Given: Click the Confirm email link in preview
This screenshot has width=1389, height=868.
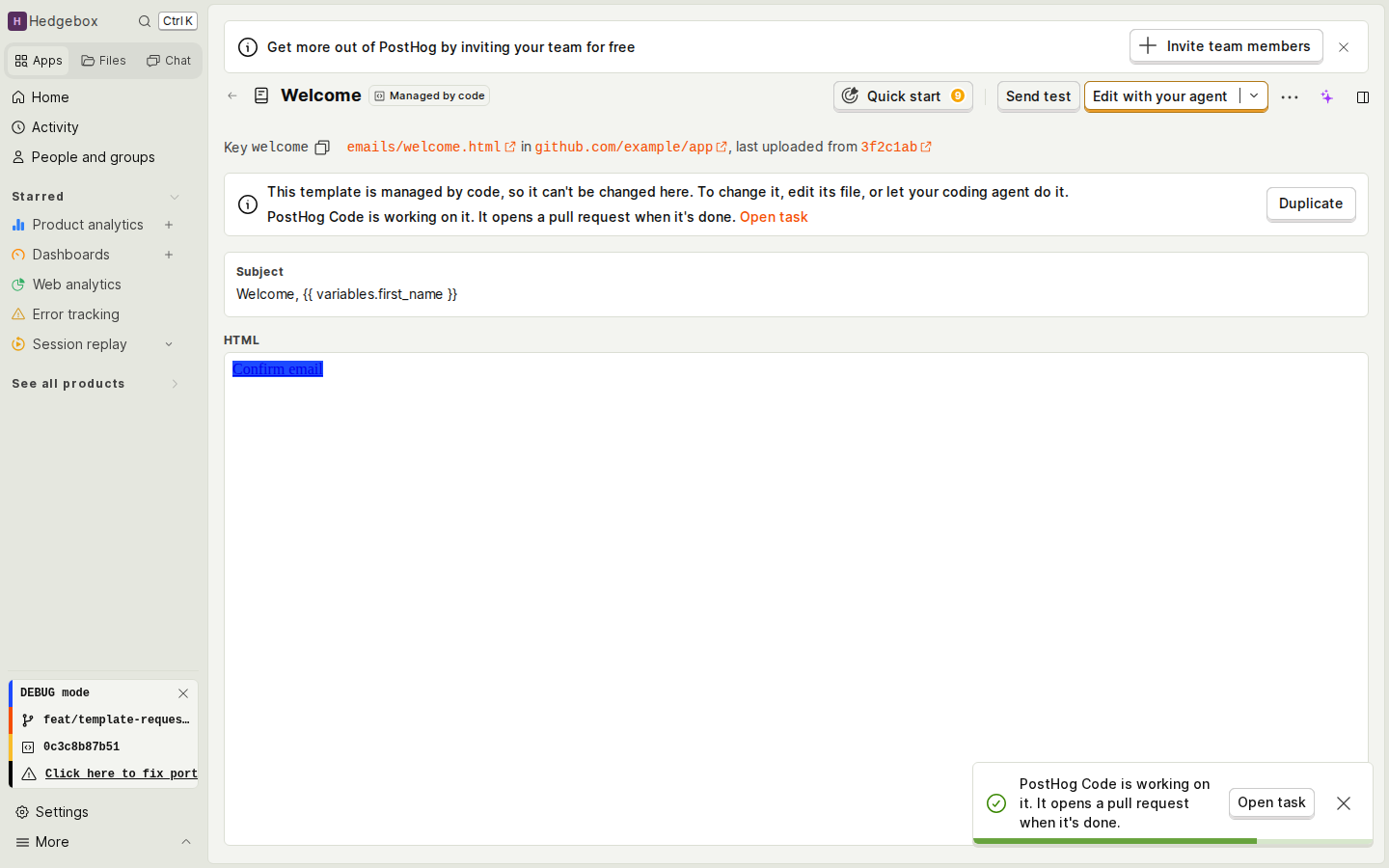Looking at the screenshot, I should click(278, 369).
